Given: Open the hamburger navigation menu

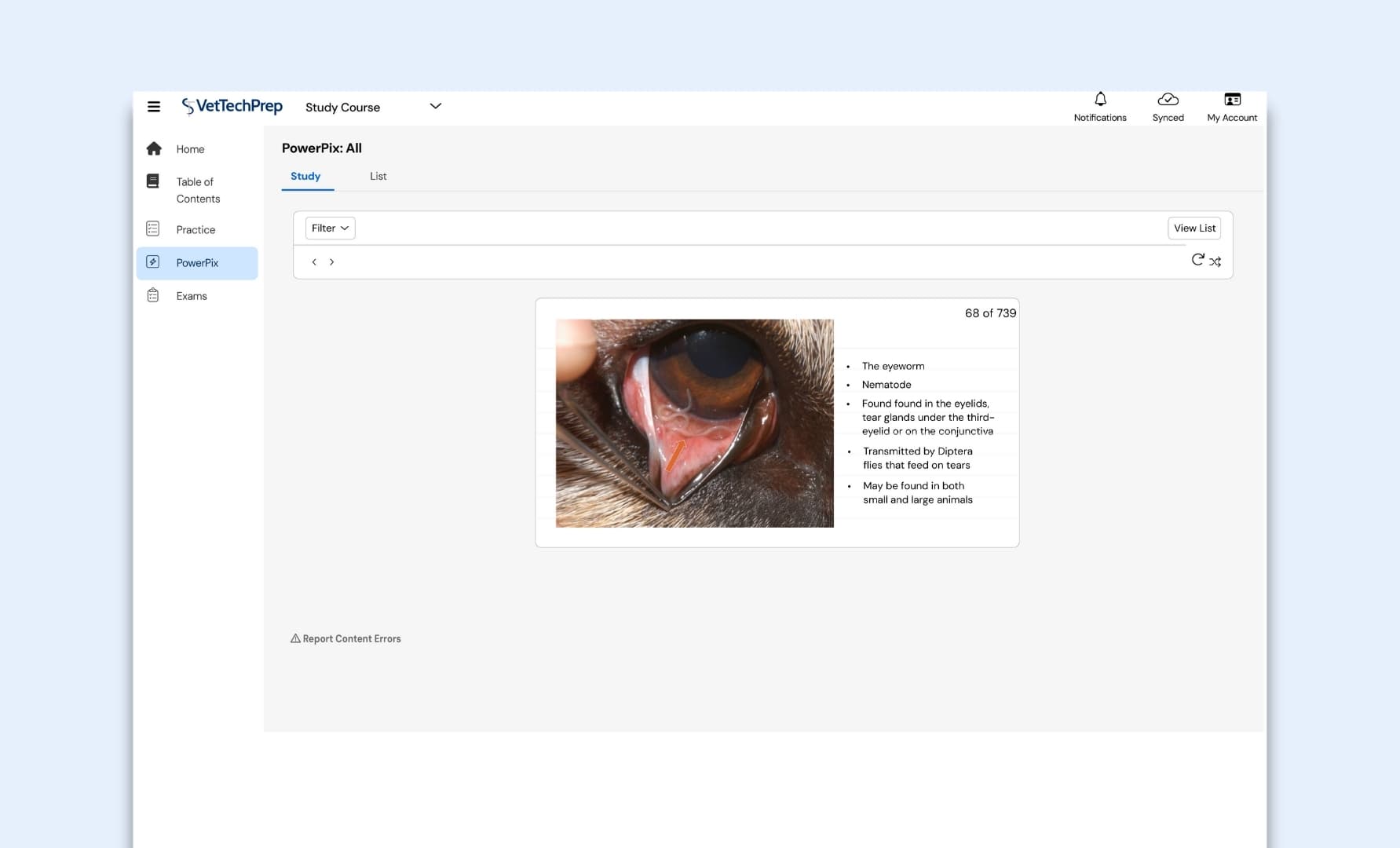Looking at the screenshot, I should [x=154, y=106].
